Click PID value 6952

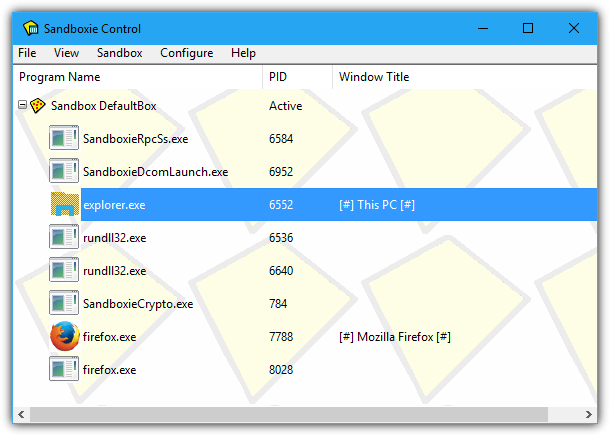281,172
